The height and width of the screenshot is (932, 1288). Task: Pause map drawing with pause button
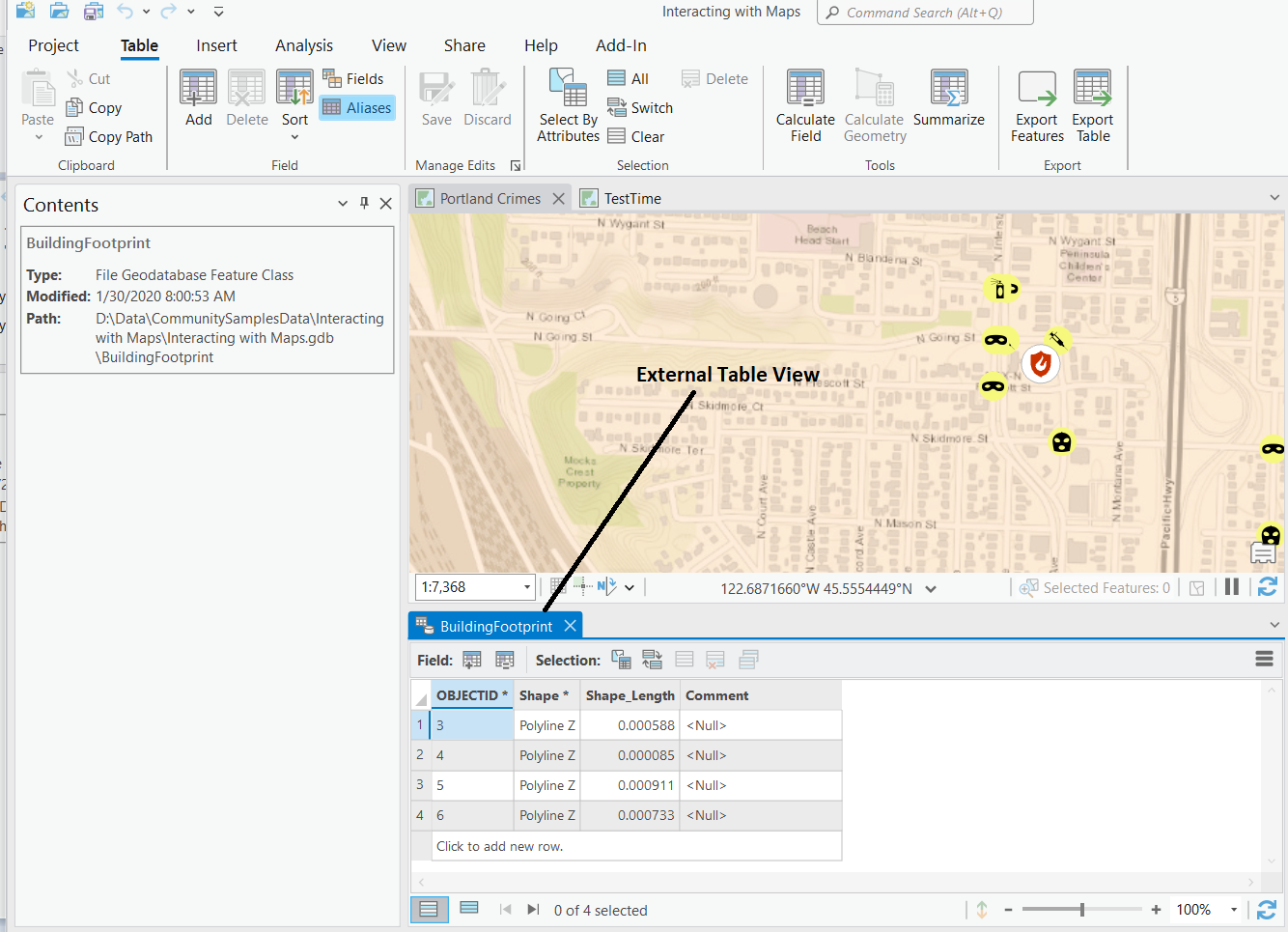(1232, 587)
